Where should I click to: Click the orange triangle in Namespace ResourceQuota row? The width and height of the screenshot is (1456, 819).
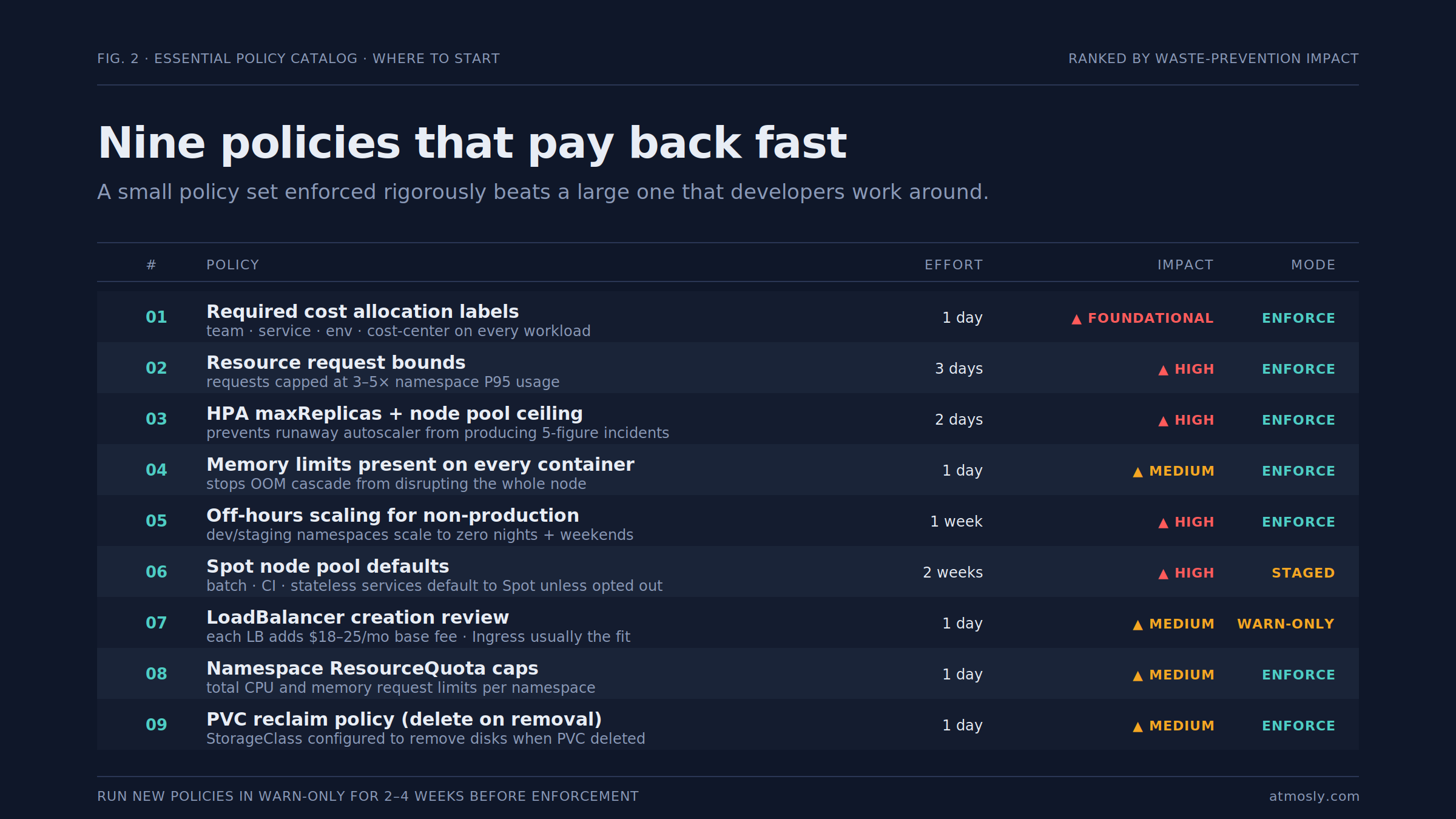point(1137,676)
